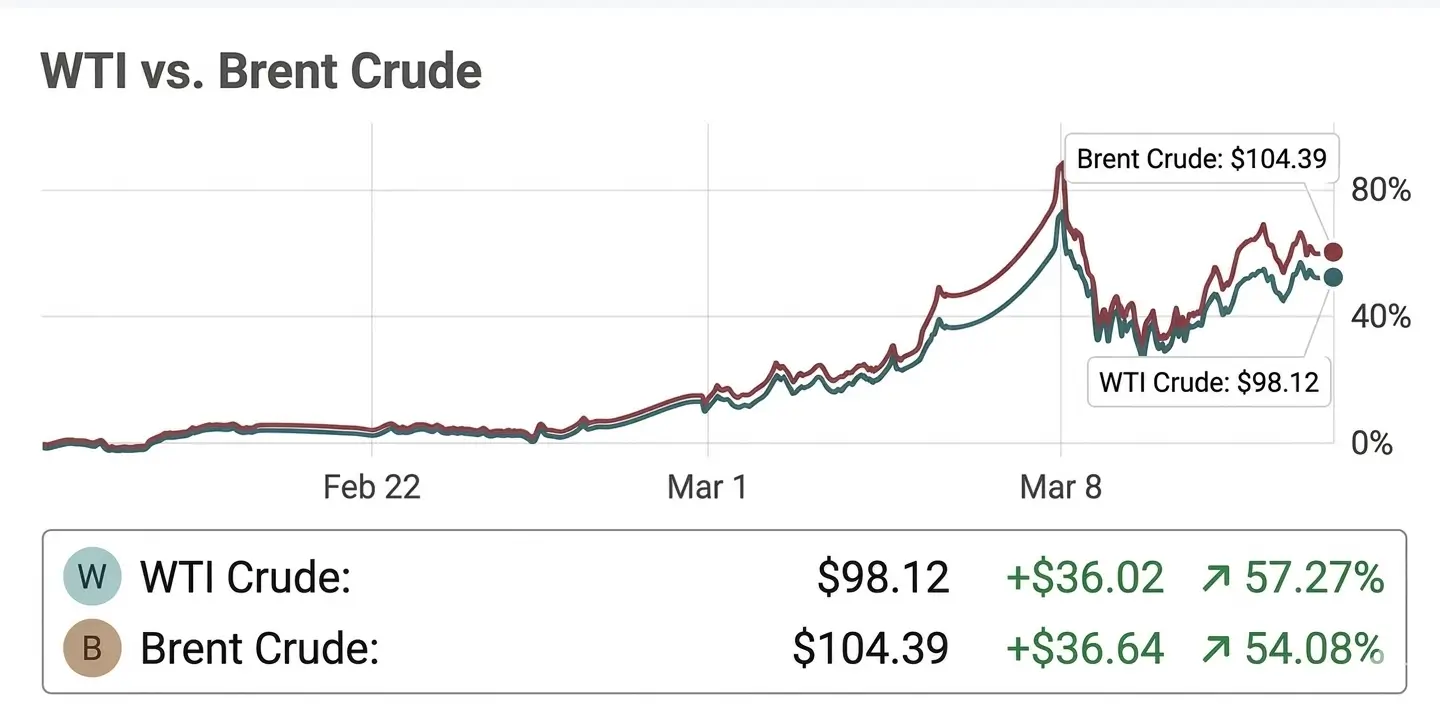The image size is (1440, 720).
Task: Click the +$36.64 Brent change value
Action: 1084,649
